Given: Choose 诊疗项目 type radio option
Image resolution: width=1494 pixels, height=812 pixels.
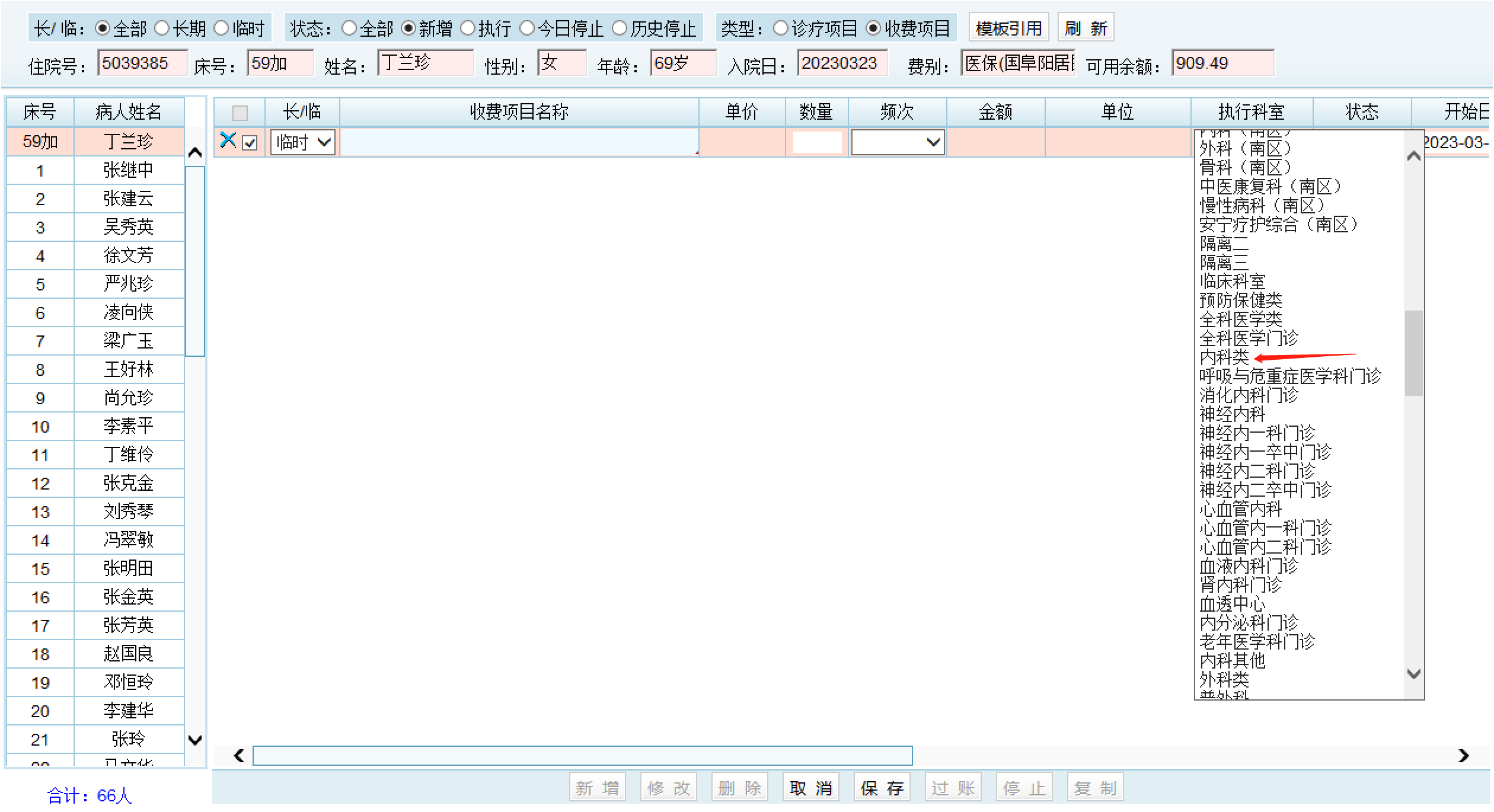Looking at the screenshot, I should (781, 28).
